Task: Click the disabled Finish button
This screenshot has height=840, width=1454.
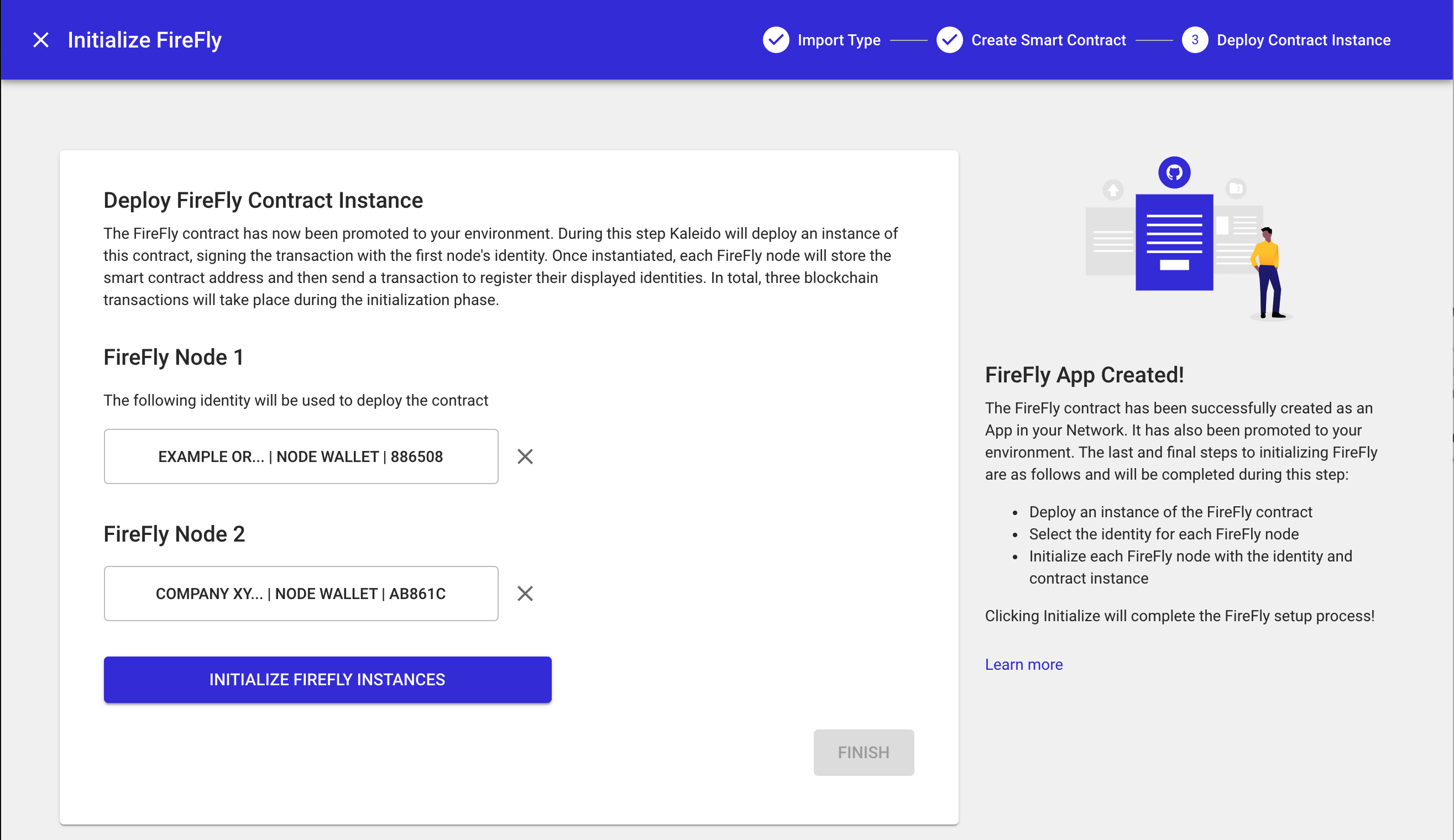Action: point(864,752)
